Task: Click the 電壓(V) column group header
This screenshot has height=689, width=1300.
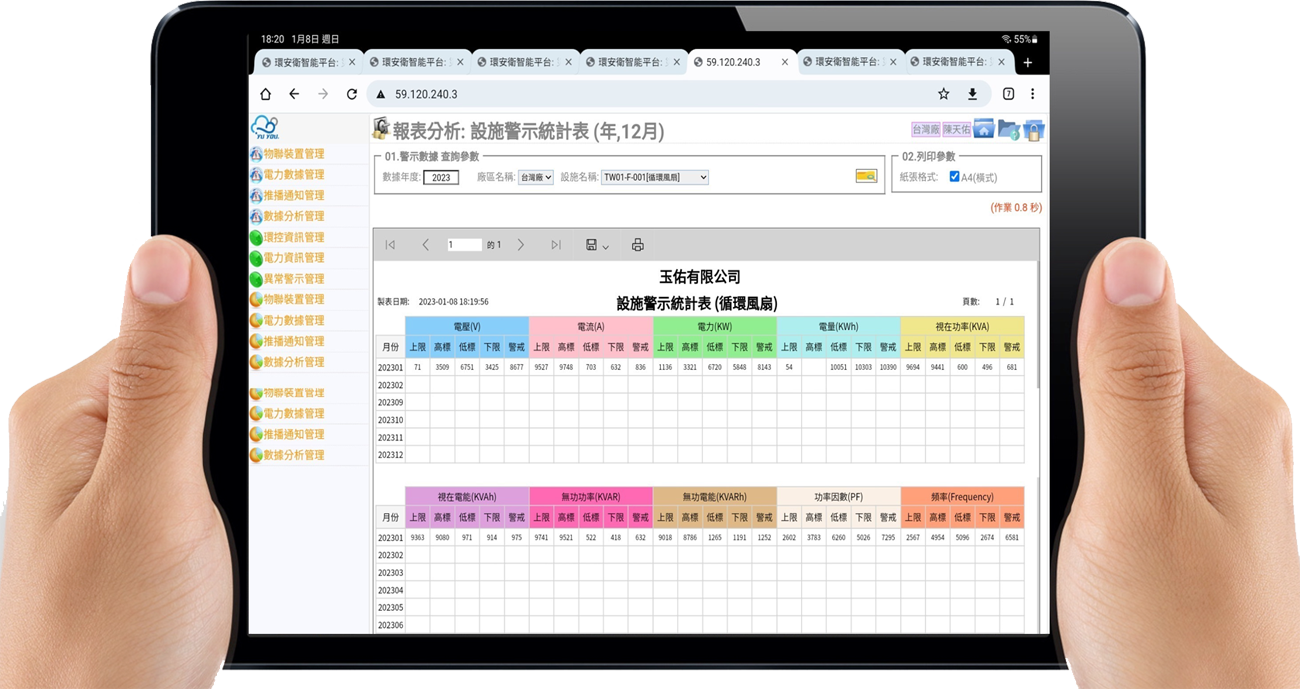Action: 467,326
